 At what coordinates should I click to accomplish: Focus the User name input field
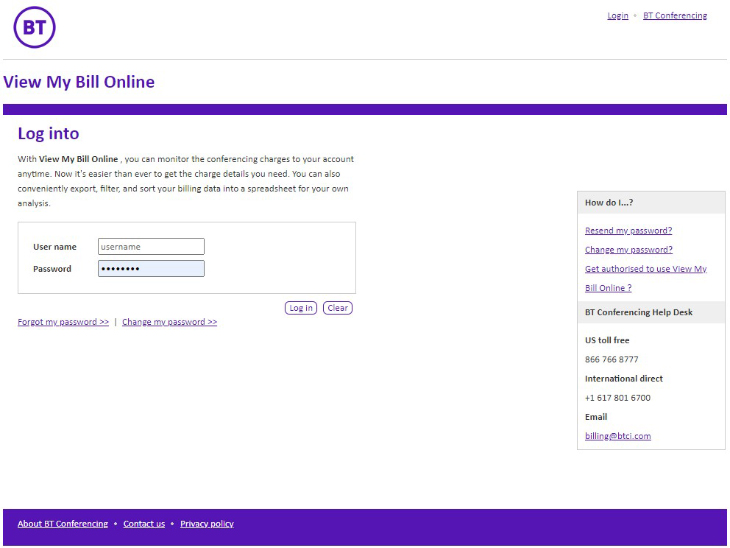pos(151,246)
